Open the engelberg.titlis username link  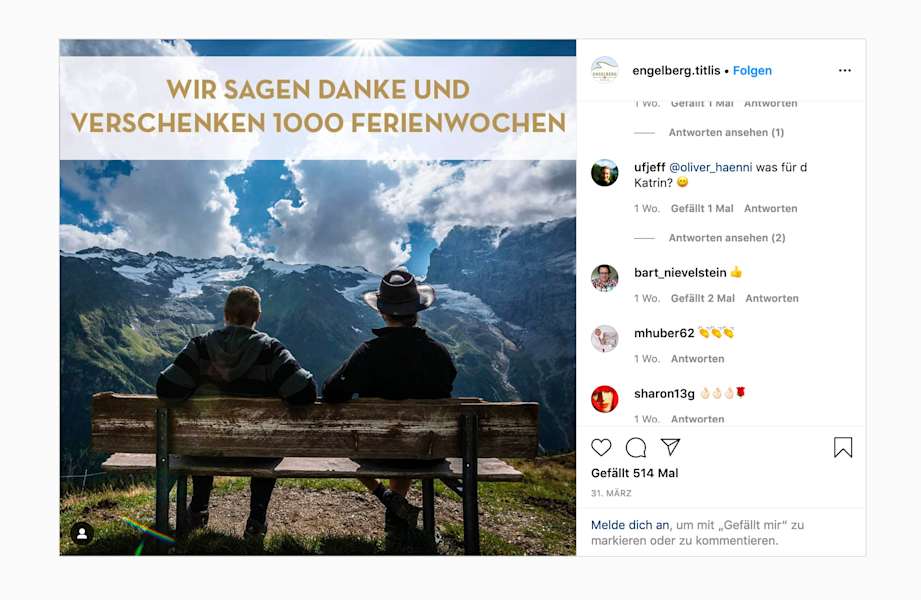676,71
